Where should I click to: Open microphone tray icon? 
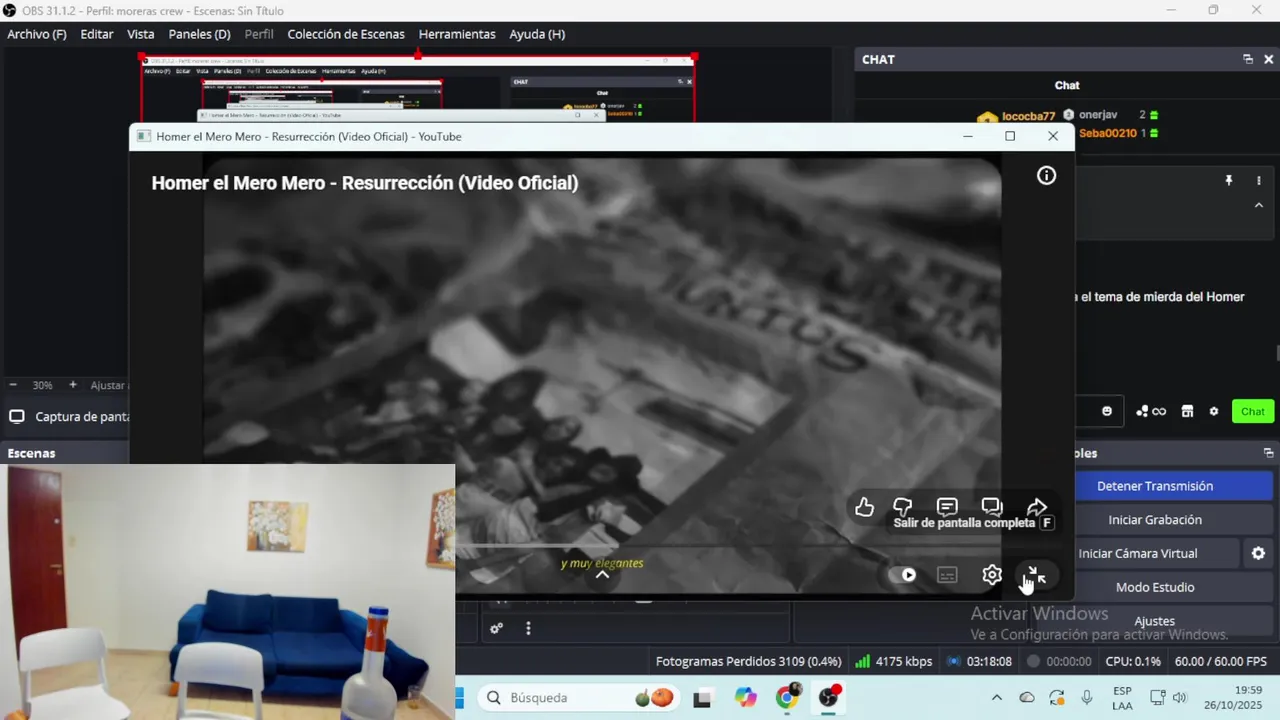tap(1087, 697)
